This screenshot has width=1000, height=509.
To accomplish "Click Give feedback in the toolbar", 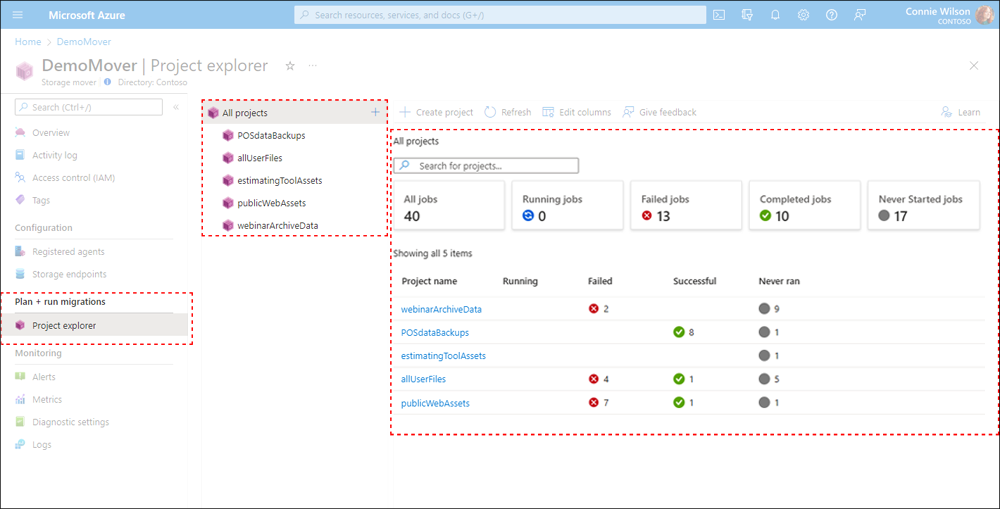I will click(x=659, y=112).
